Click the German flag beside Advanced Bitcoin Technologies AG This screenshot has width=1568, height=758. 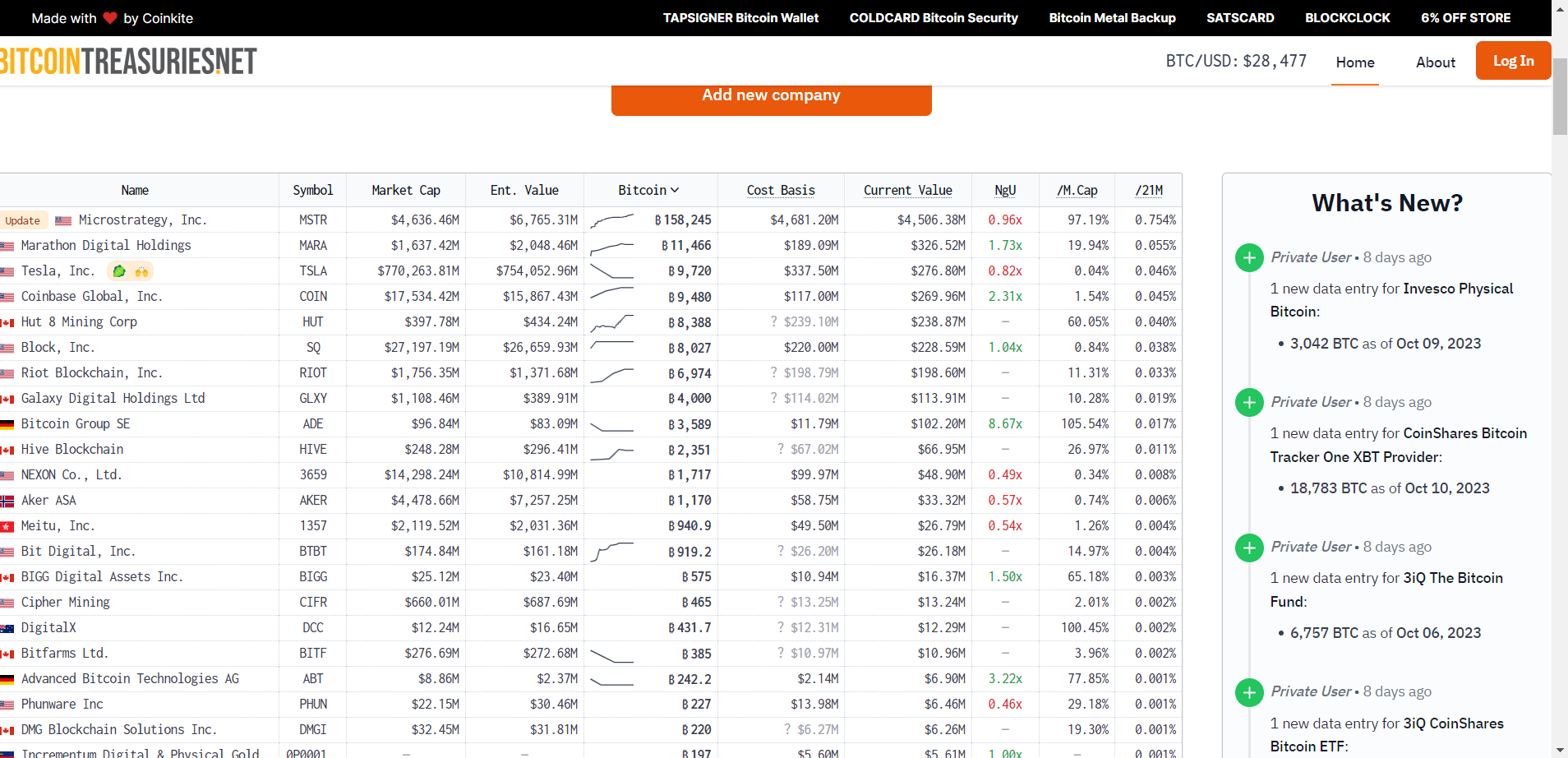(7, 680)
